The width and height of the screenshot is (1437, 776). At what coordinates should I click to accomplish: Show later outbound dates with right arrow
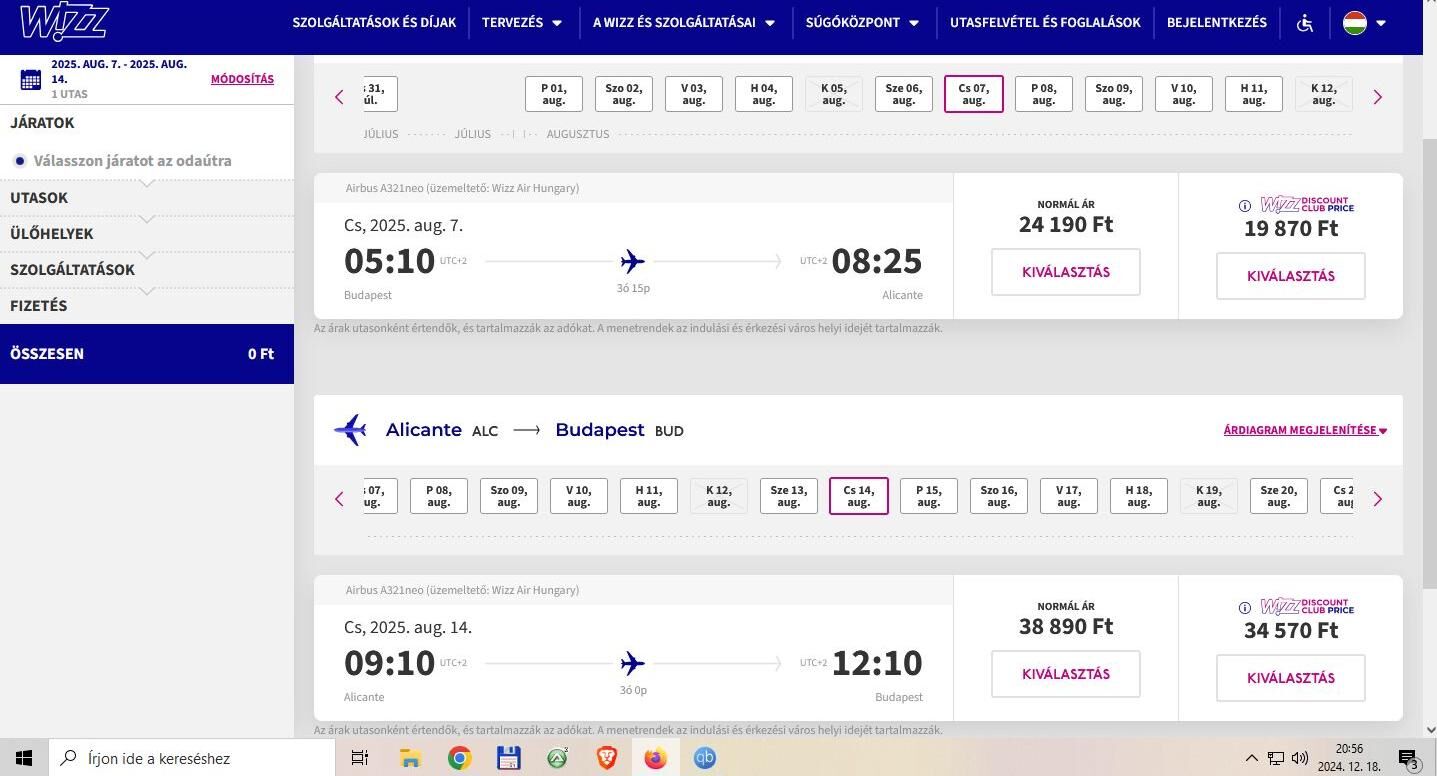pyautogui.click(x=1378, y=97)
